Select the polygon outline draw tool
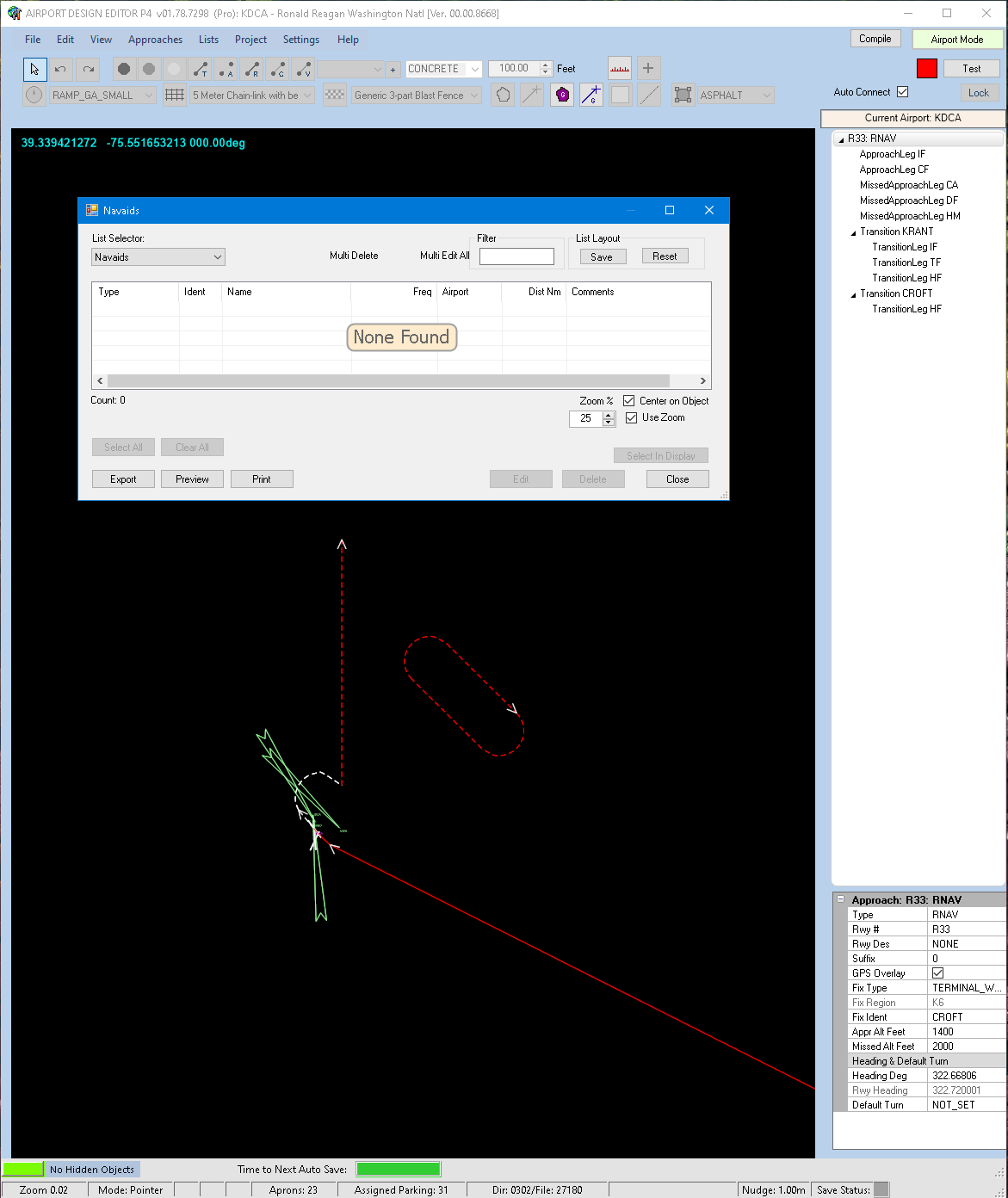This screenshot has width=1008, height=1198. coord(503,96)
